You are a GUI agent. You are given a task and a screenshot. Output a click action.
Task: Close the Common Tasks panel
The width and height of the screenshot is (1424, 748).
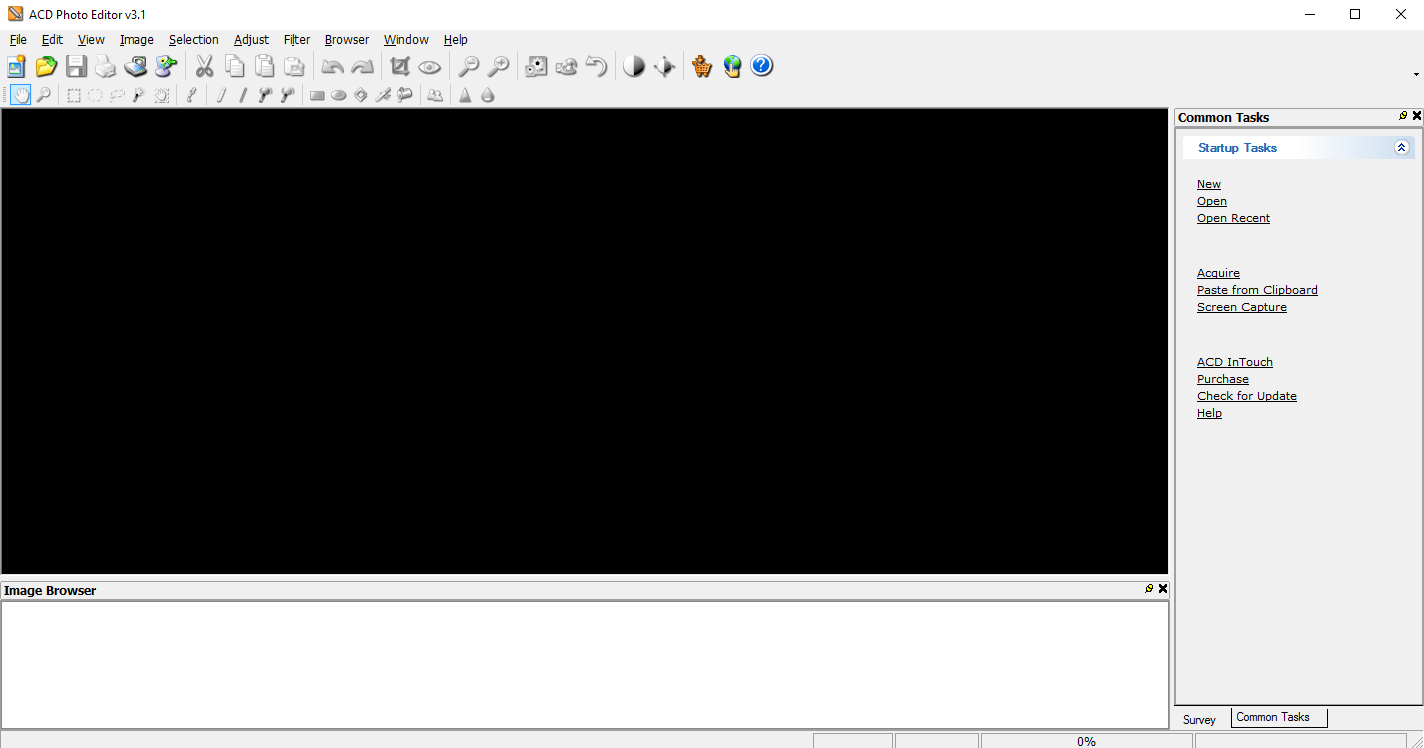(x=1416, y=116)
